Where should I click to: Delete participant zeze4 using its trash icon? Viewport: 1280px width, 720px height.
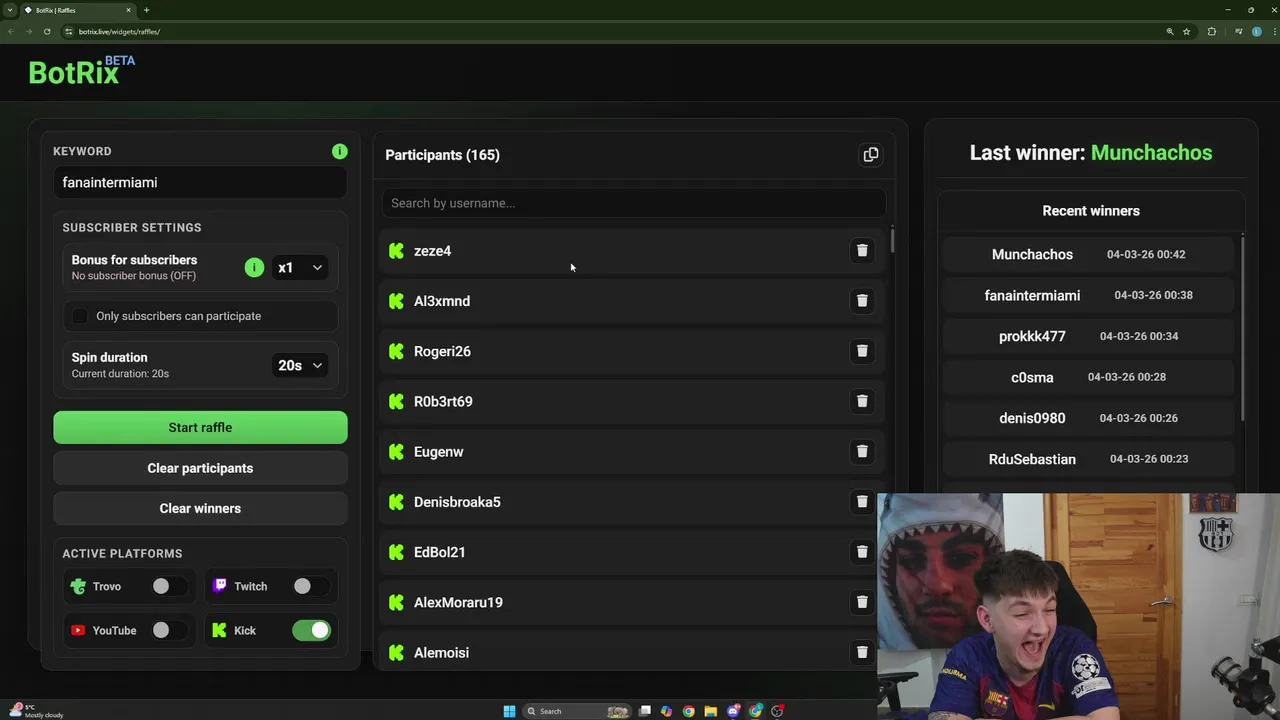[x=862, y=250]
